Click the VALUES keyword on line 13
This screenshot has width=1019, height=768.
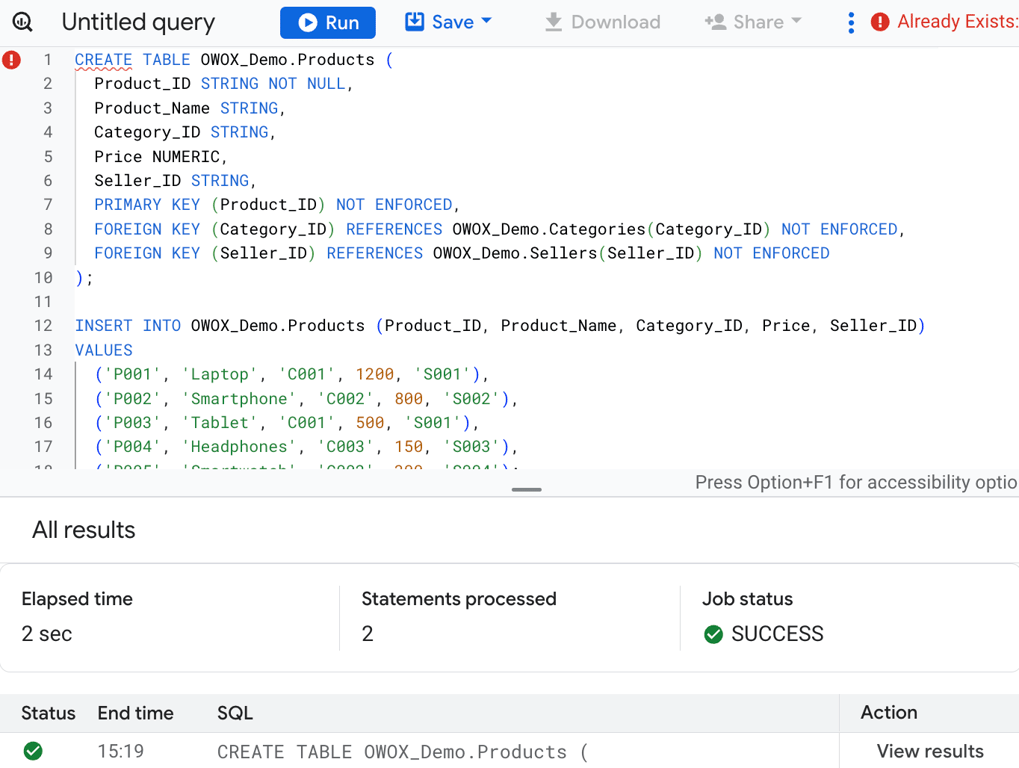point(103,350)
